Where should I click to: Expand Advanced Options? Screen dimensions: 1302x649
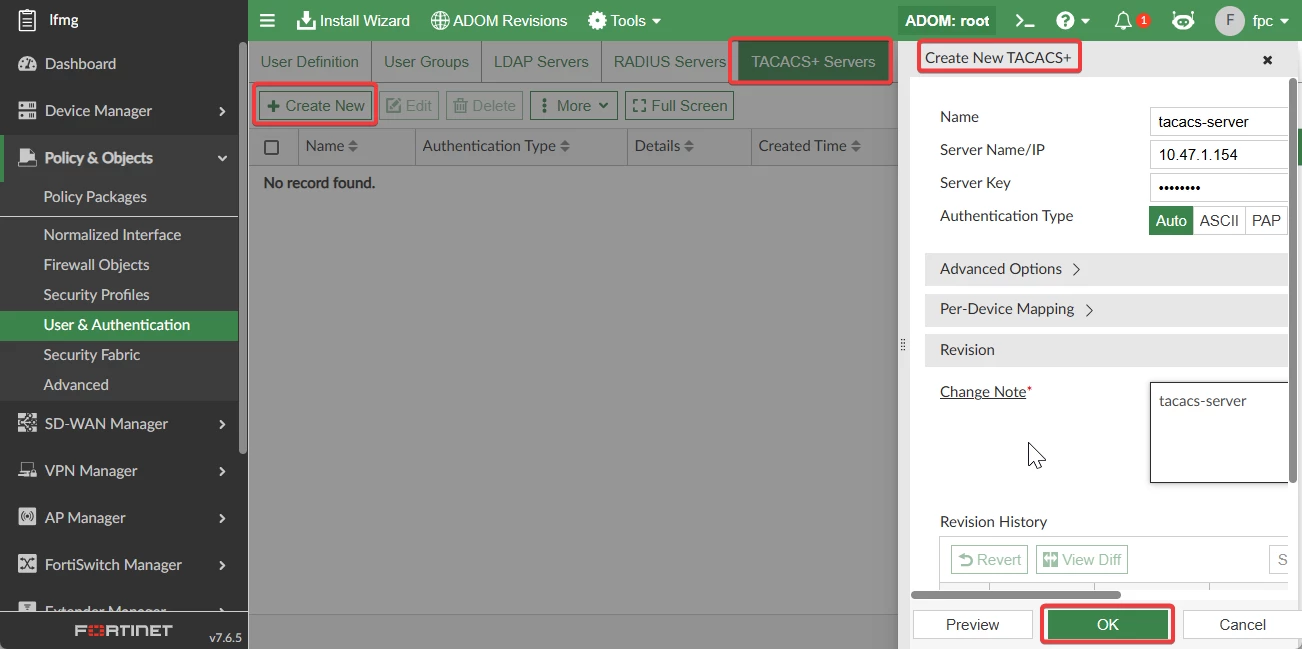click(x=1106, y=269)
